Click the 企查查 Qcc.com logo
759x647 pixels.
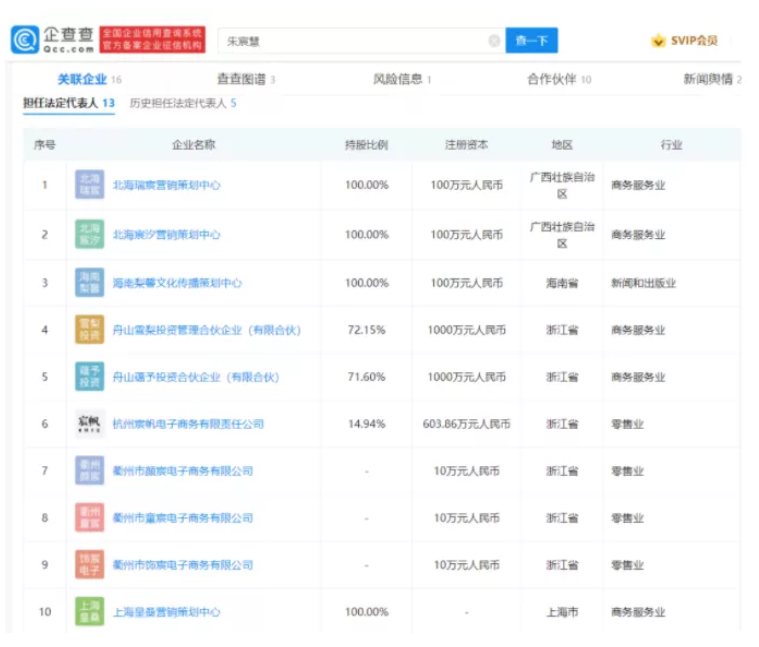click(x=53, y=40)
